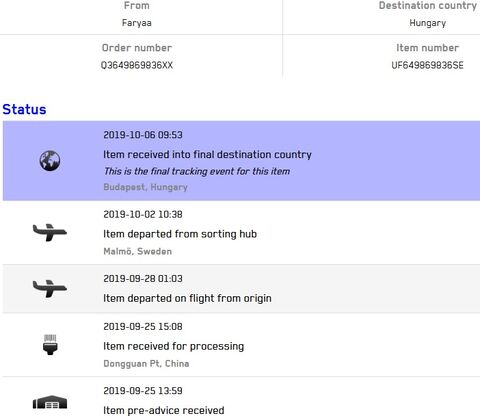Click the globe icon for final destination event
The width and height of the screenshot is (480, 416).
[50, 161]
